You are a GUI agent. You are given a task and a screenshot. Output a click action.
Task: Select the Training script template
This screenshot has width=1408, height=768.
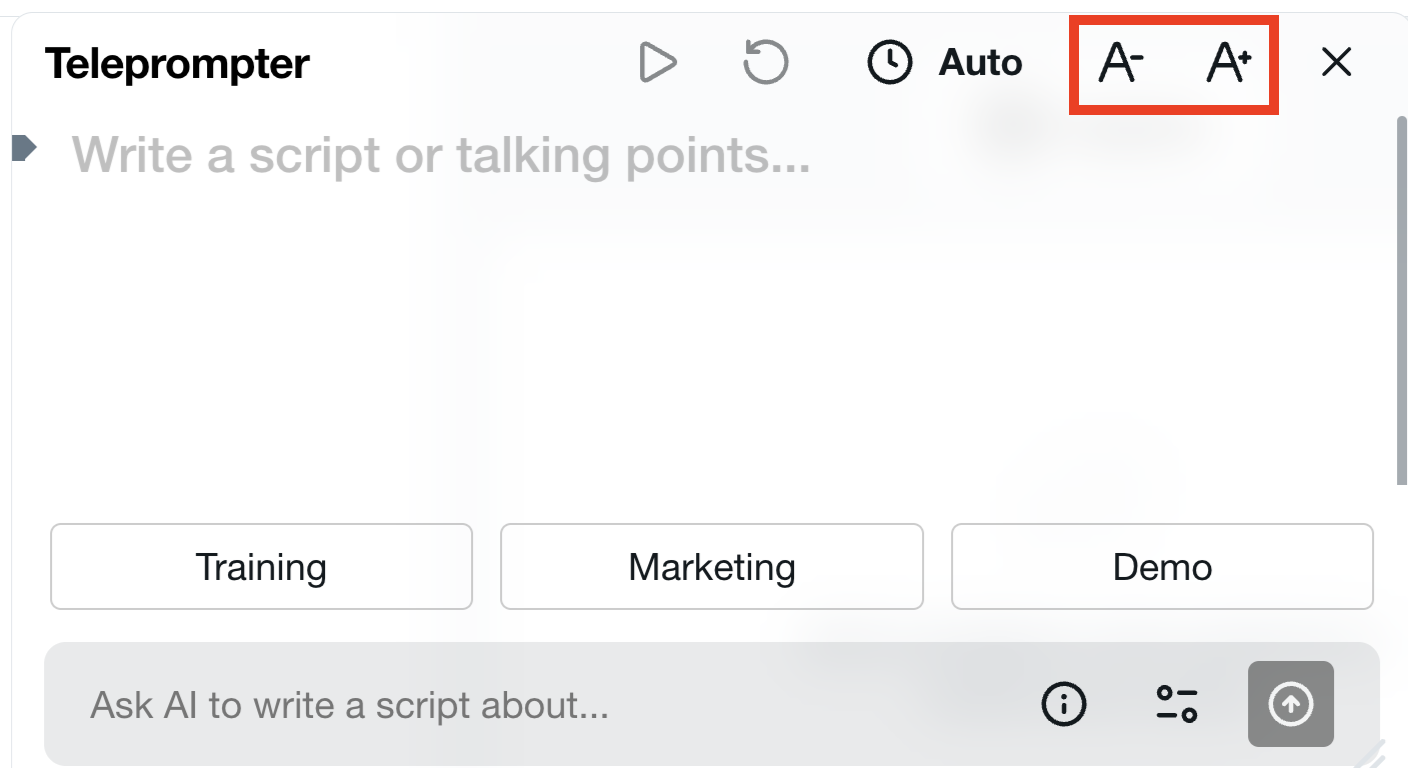click(261, 567)
